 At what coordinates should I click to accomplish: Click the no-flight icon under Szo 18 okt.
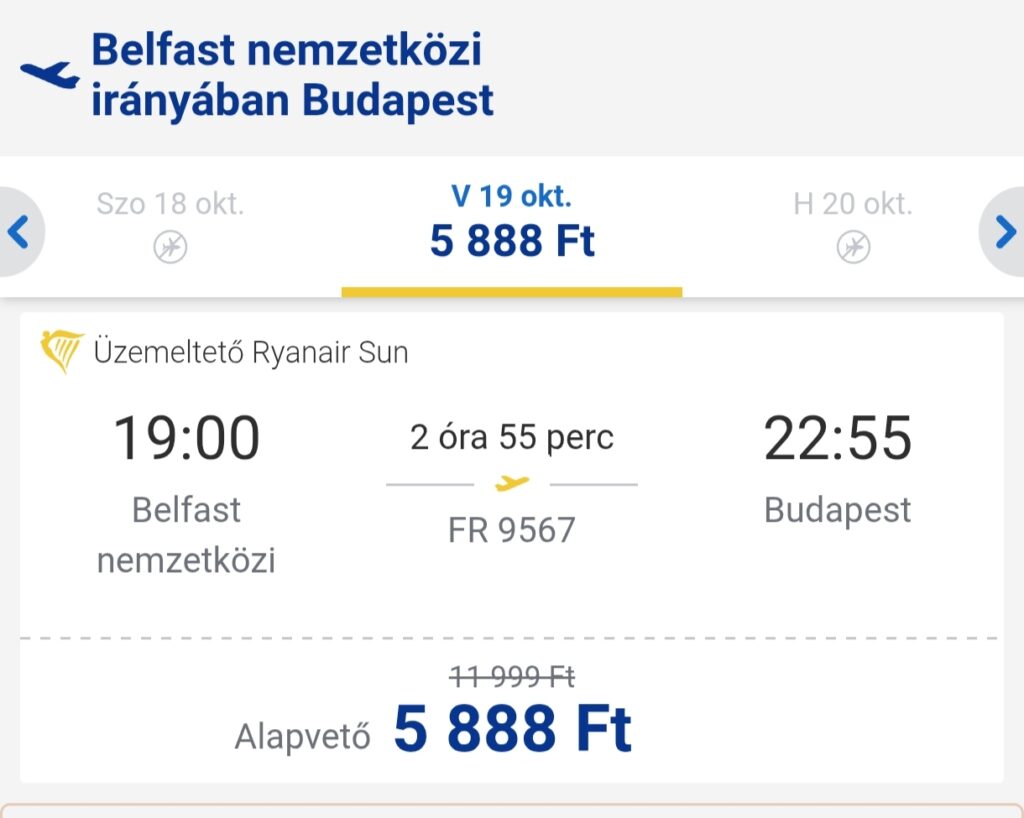click(x=170, y=247)
